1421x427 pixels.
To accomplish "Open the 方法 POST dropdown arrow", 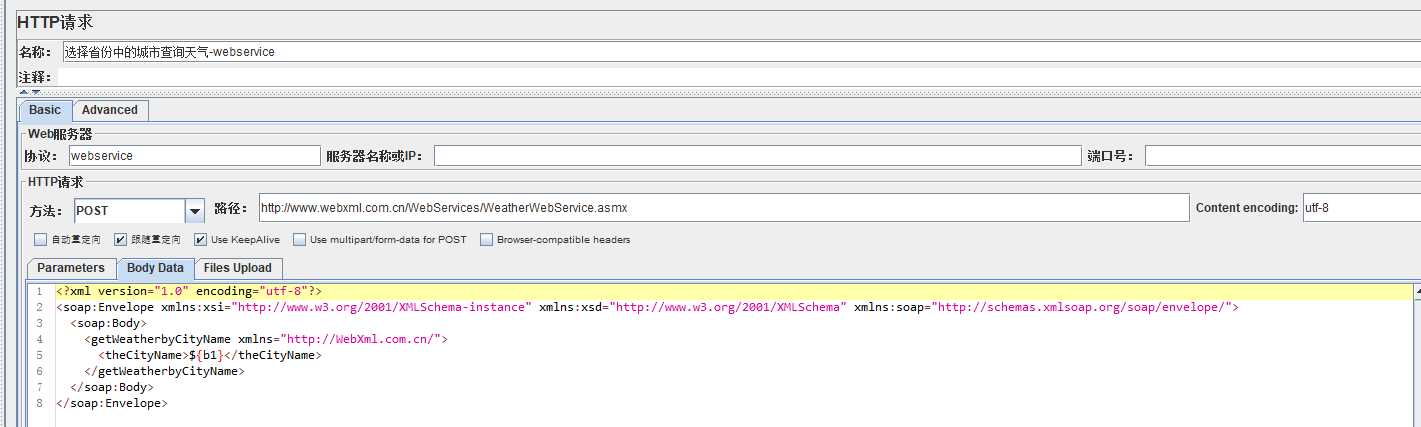I will (195, 211).
